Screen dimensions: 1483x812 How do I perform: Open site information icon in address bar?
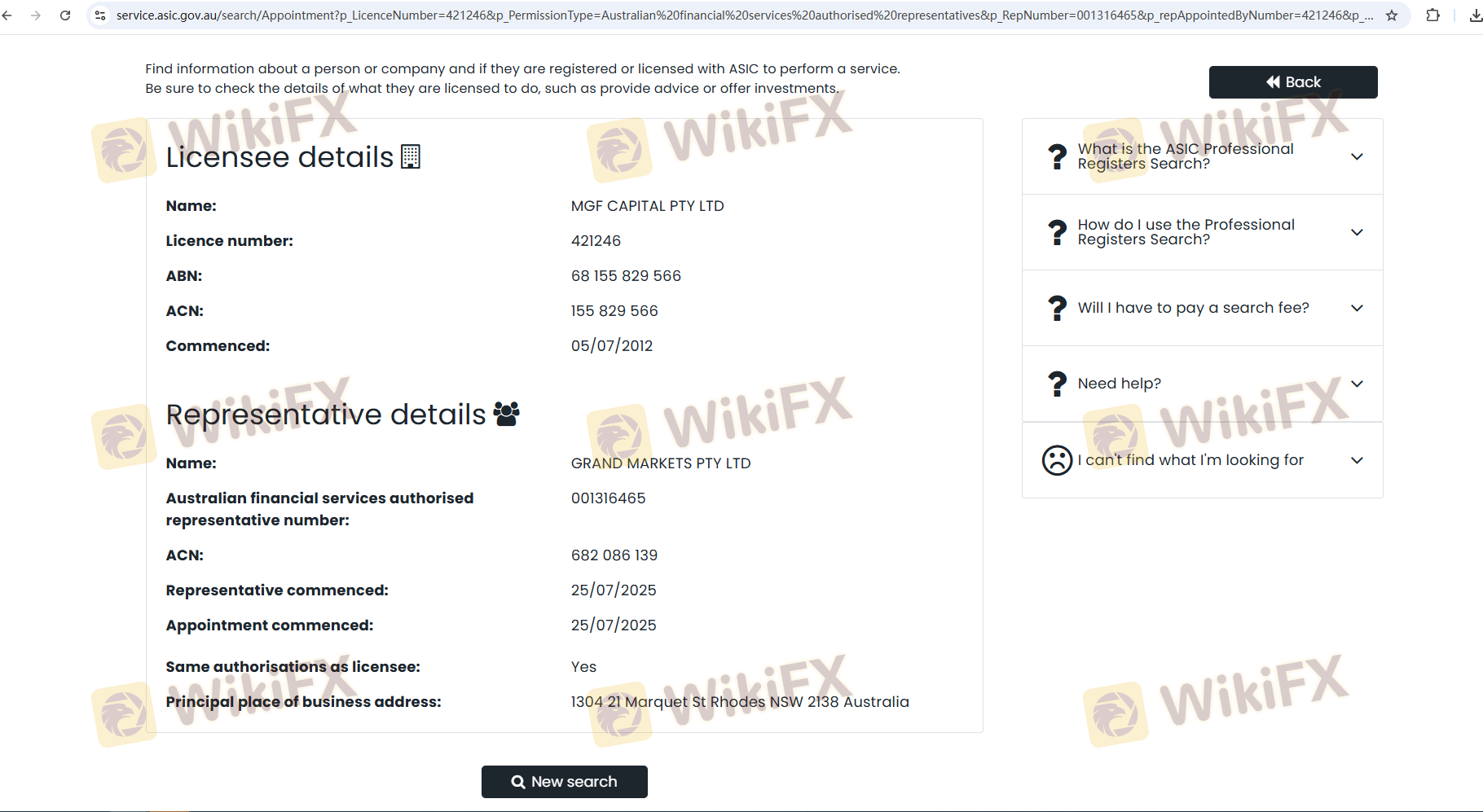[x=100, y=15]
